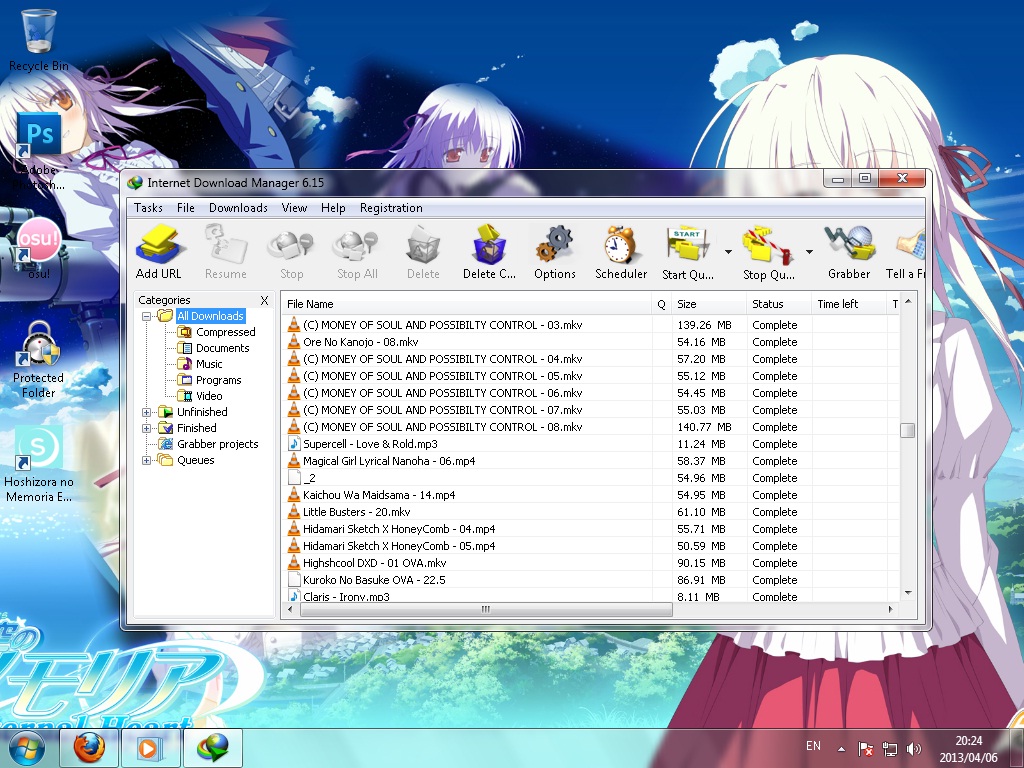
Task: Open the Adobe Photoshop desktop shortcut
Action: pyautogui.click(x=39, y=152)
